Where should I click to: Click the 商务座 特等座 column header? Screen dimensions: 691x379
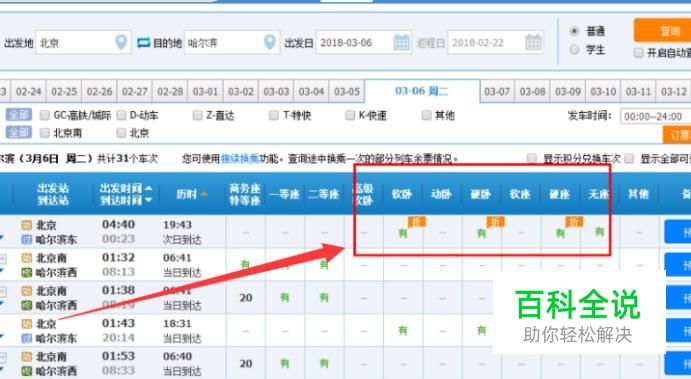click(245, 194)
